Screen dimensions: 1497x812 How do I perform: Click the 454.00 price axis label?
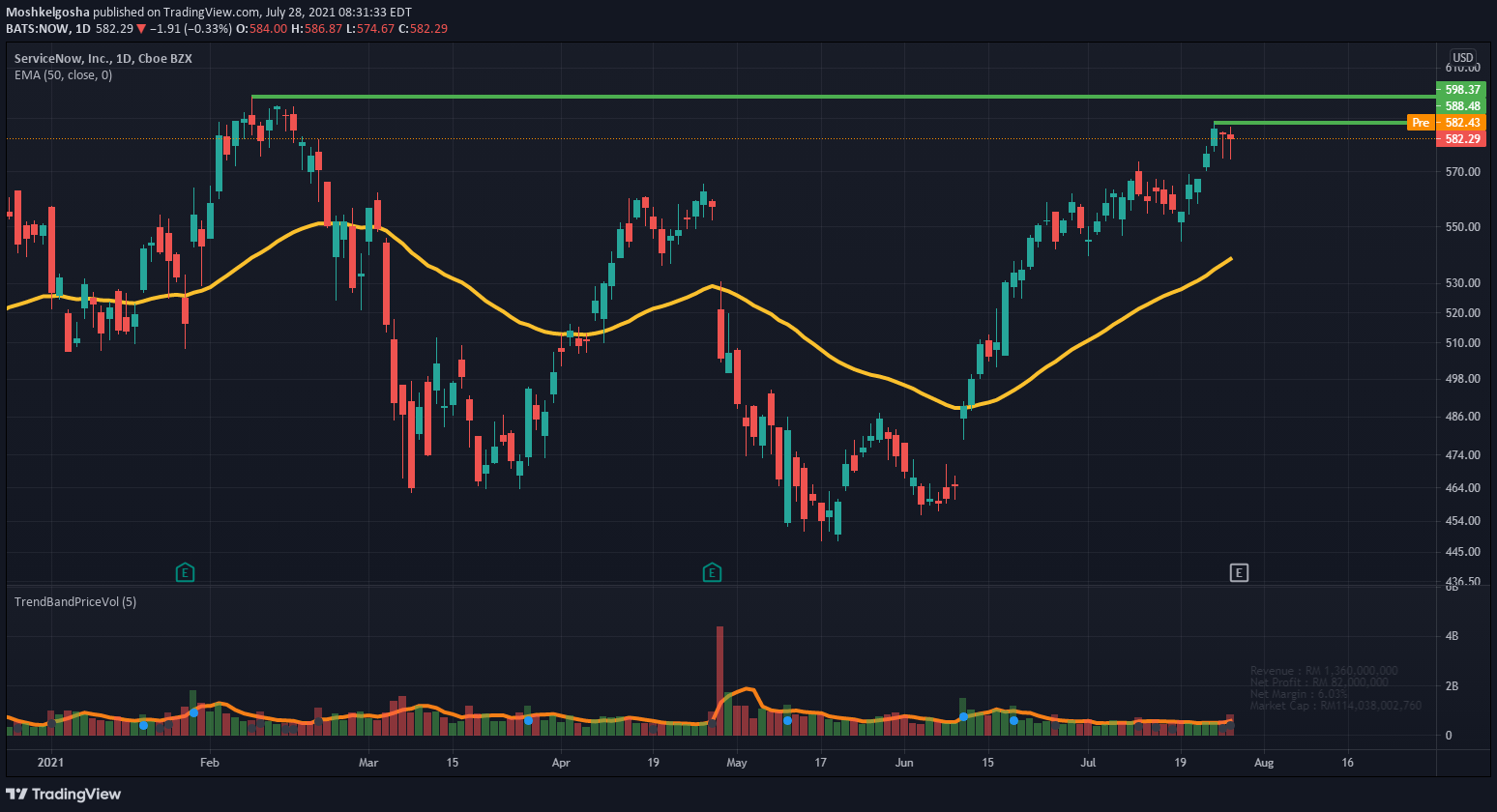point(1462,521)
